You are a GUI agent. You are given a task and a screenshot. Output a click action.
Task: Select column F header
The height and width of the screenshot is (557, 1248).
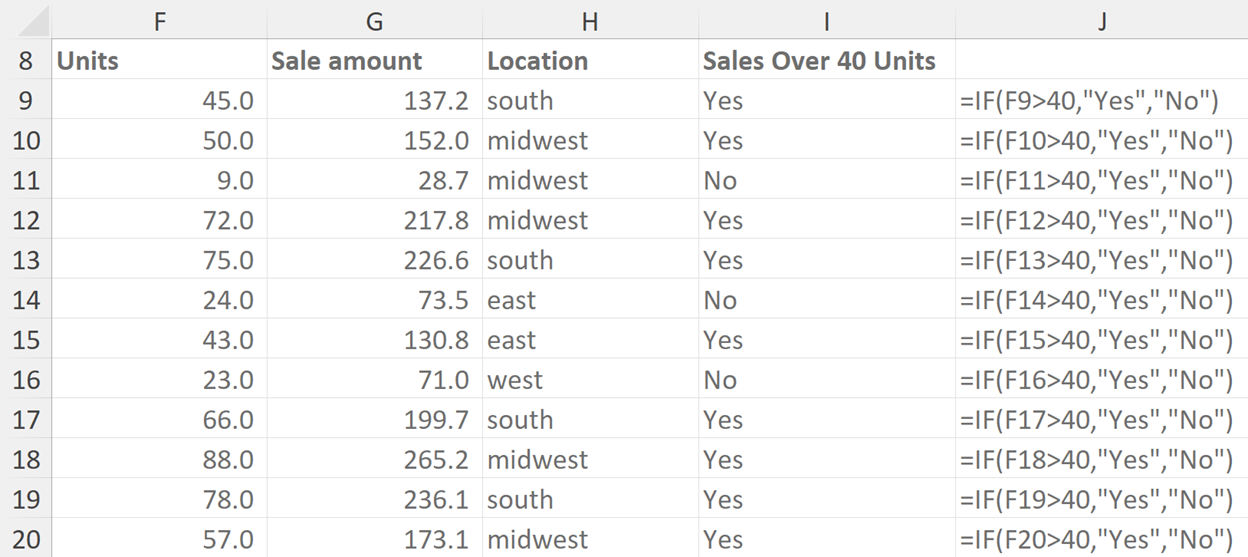click(159, 21)
